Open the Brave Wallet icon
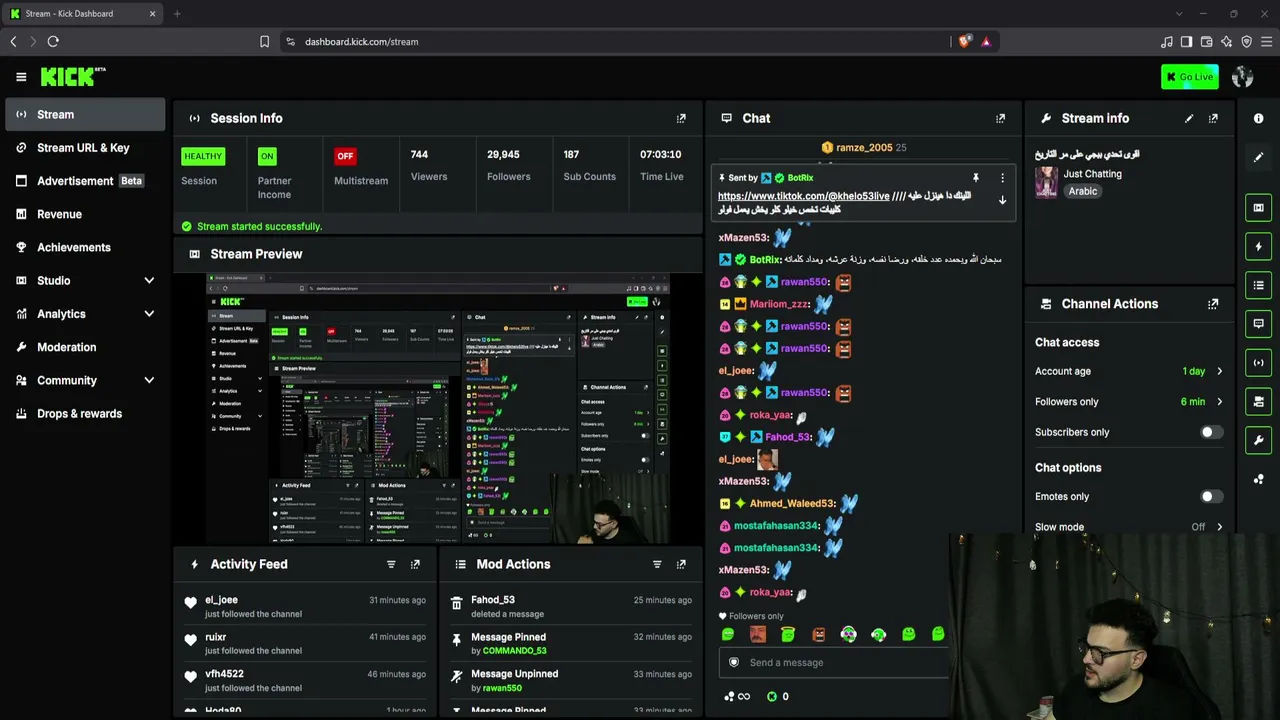The width and height of the screenshot is (1280, 720). tap(1206, 42)
